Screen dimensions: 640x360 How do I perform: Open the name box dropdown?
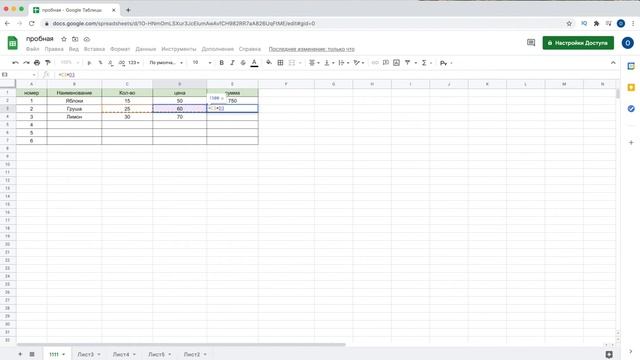(34, 75)
